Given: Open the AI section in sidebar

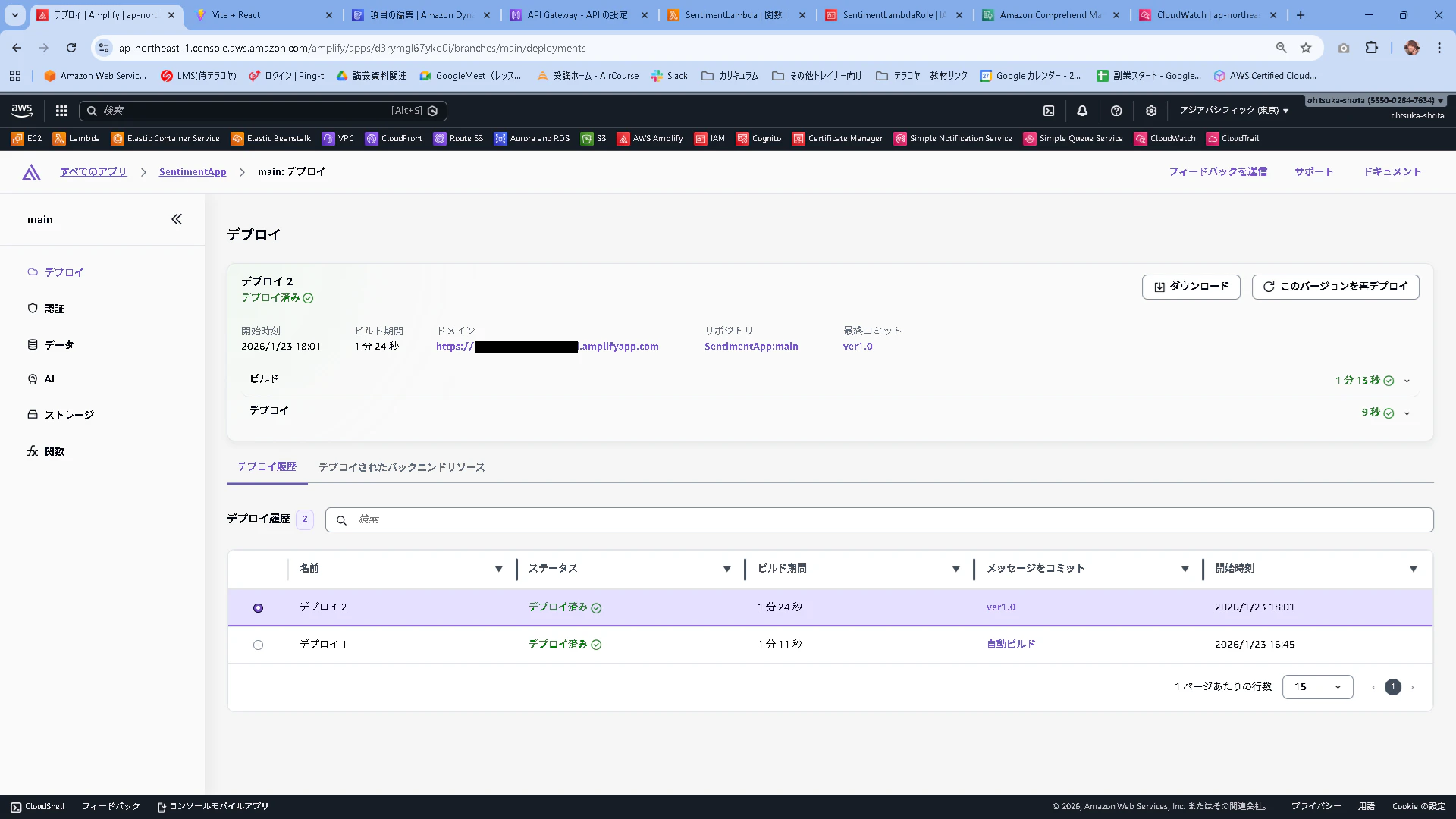Looking at the screenshot, I should tap(49, 379).
